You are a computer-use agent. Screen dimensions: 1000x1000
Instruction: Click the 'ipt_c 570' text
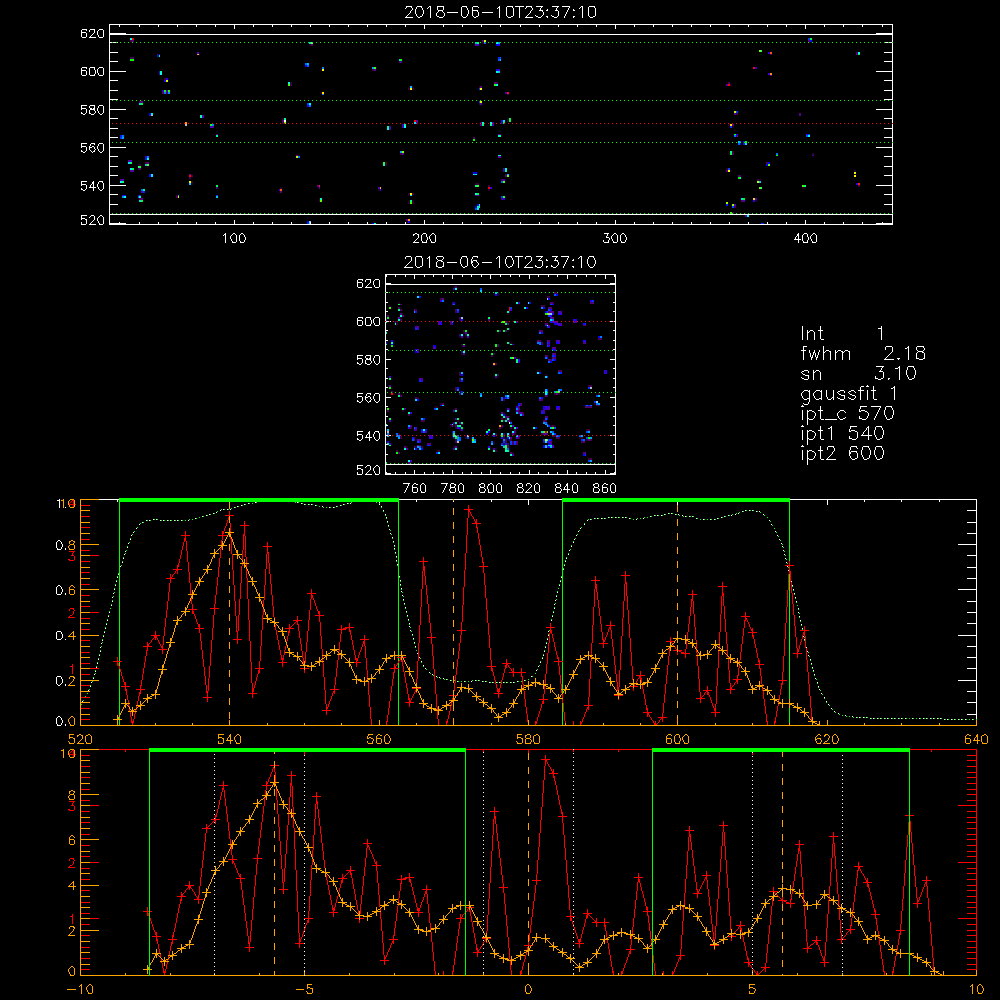click(848, 414)
